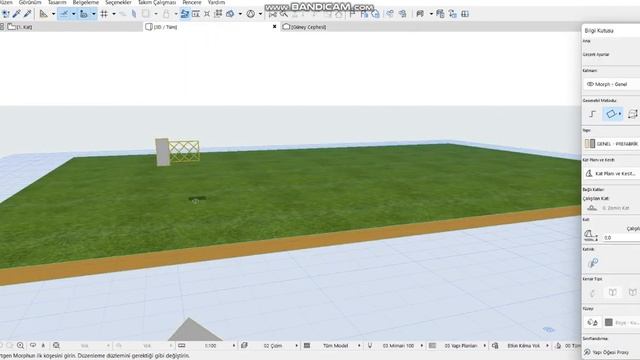
Task: Click the flag marker toolbar icon
Action: tap(353, 14)
